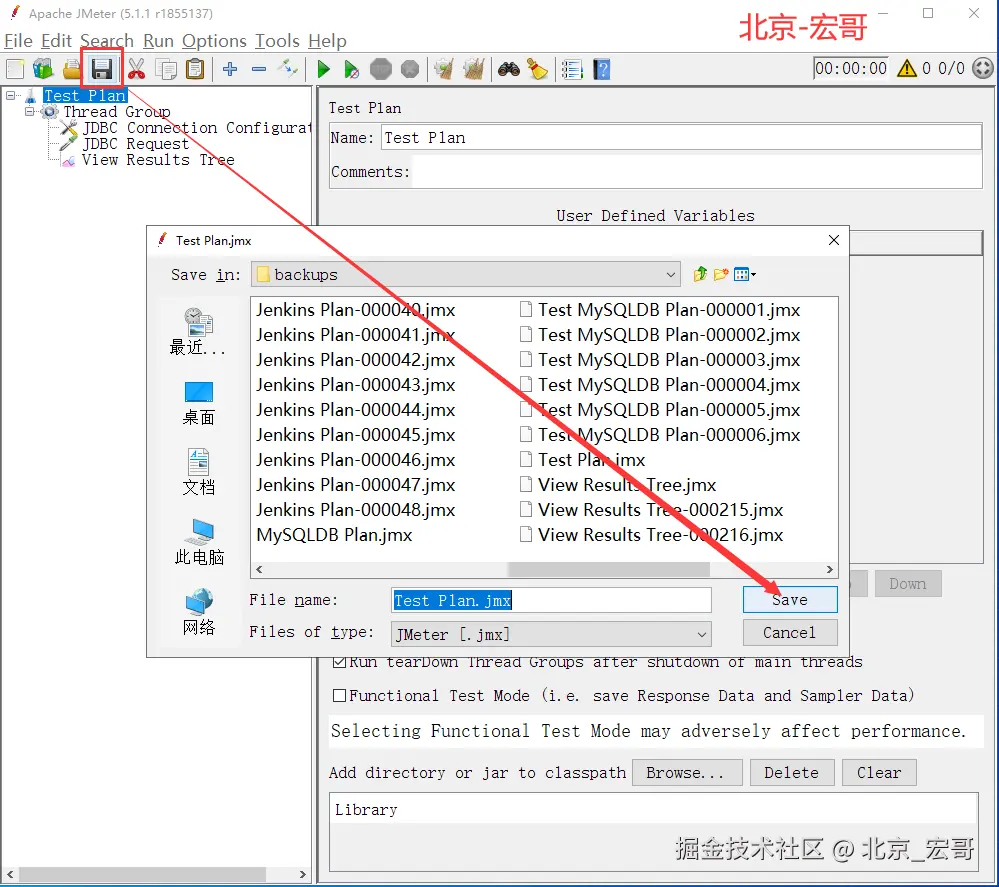Click the Reset Search broom icon
The image size is (999, 887).
coord(538,69)
